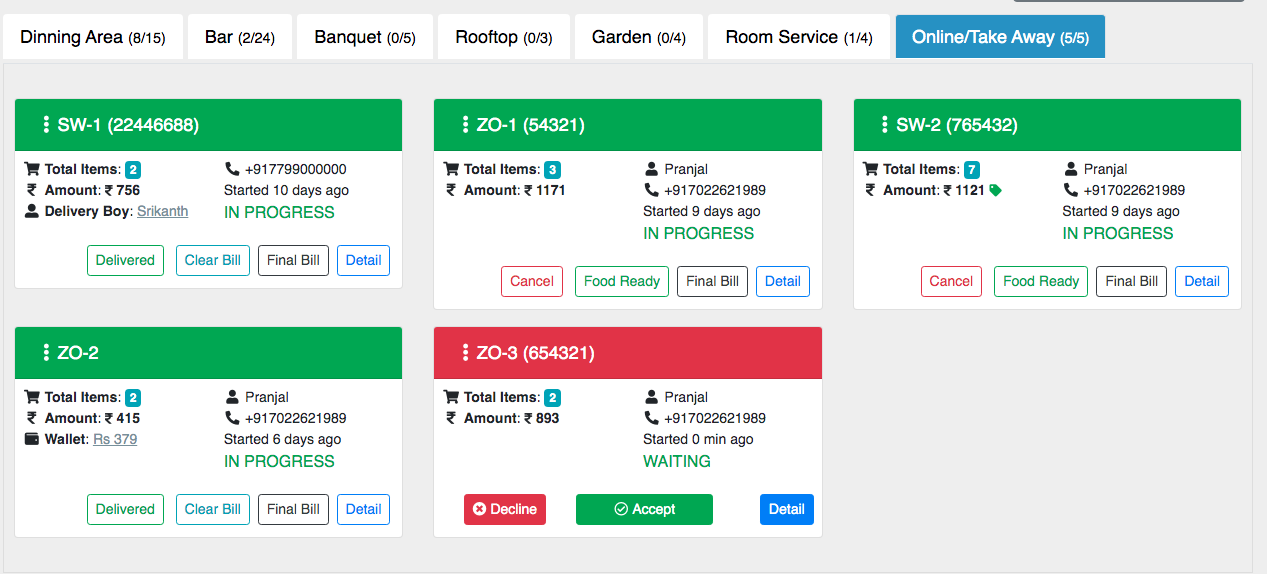
Task: Open the three-dot menu on SW-2 card
Action: point(884,125)
